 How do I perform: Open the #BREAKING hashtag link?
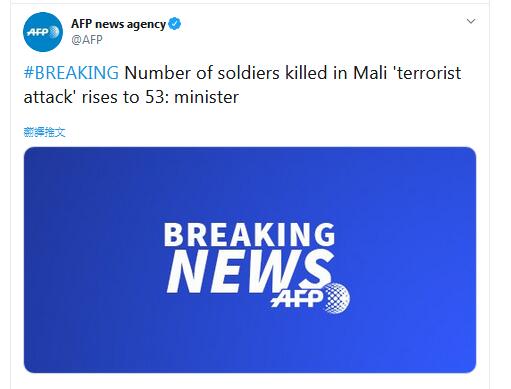pos(71,73)
